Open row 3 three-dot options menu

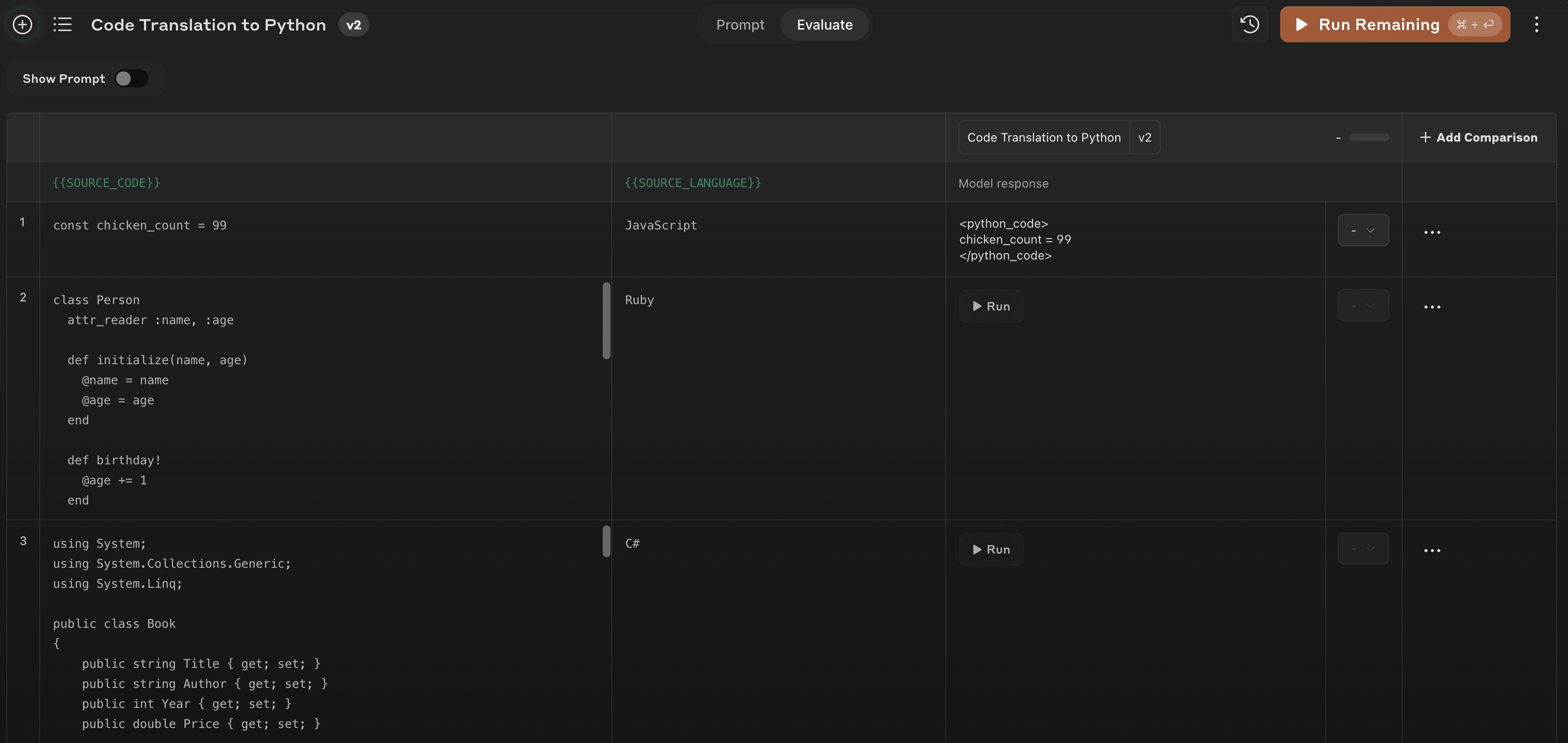coord(1432,550)
